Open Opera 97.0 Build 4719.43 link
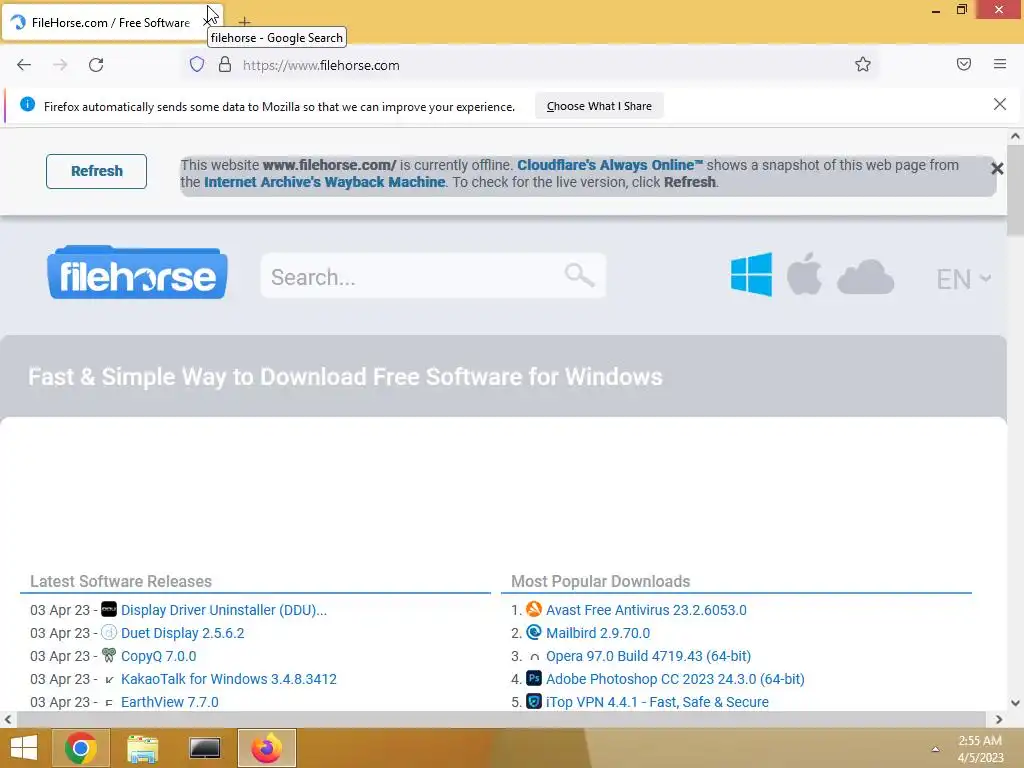Screen dimensions: 1024x768 click(648, 656)
